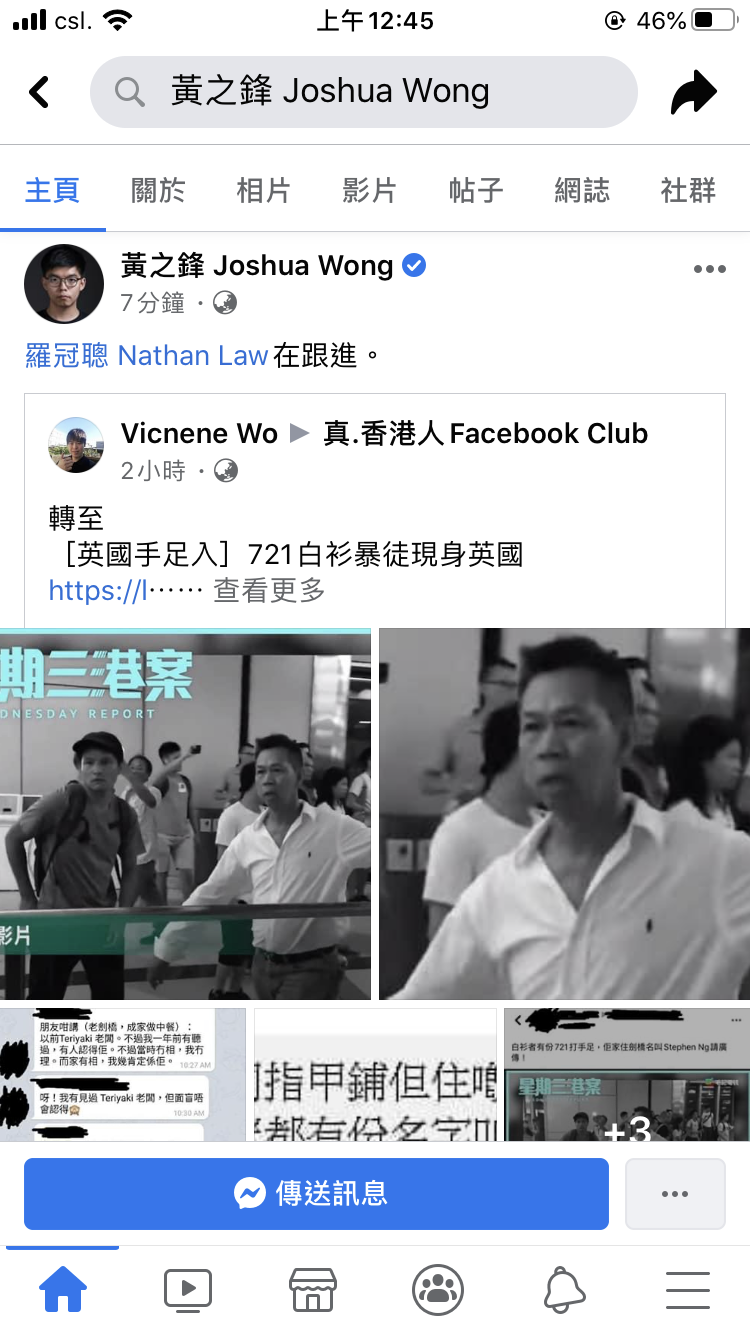Go to Facebook home feed icon

click(62, 1290)
